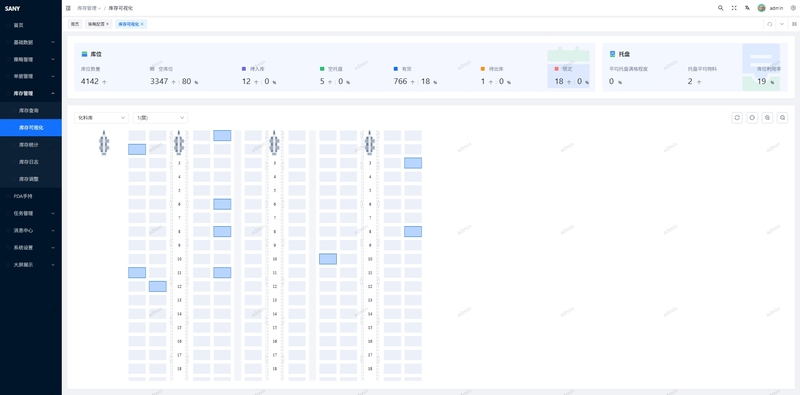Click the refresh arrows icon above the map
This screenshot has height=395, width=800.
[x=737, y=118]
